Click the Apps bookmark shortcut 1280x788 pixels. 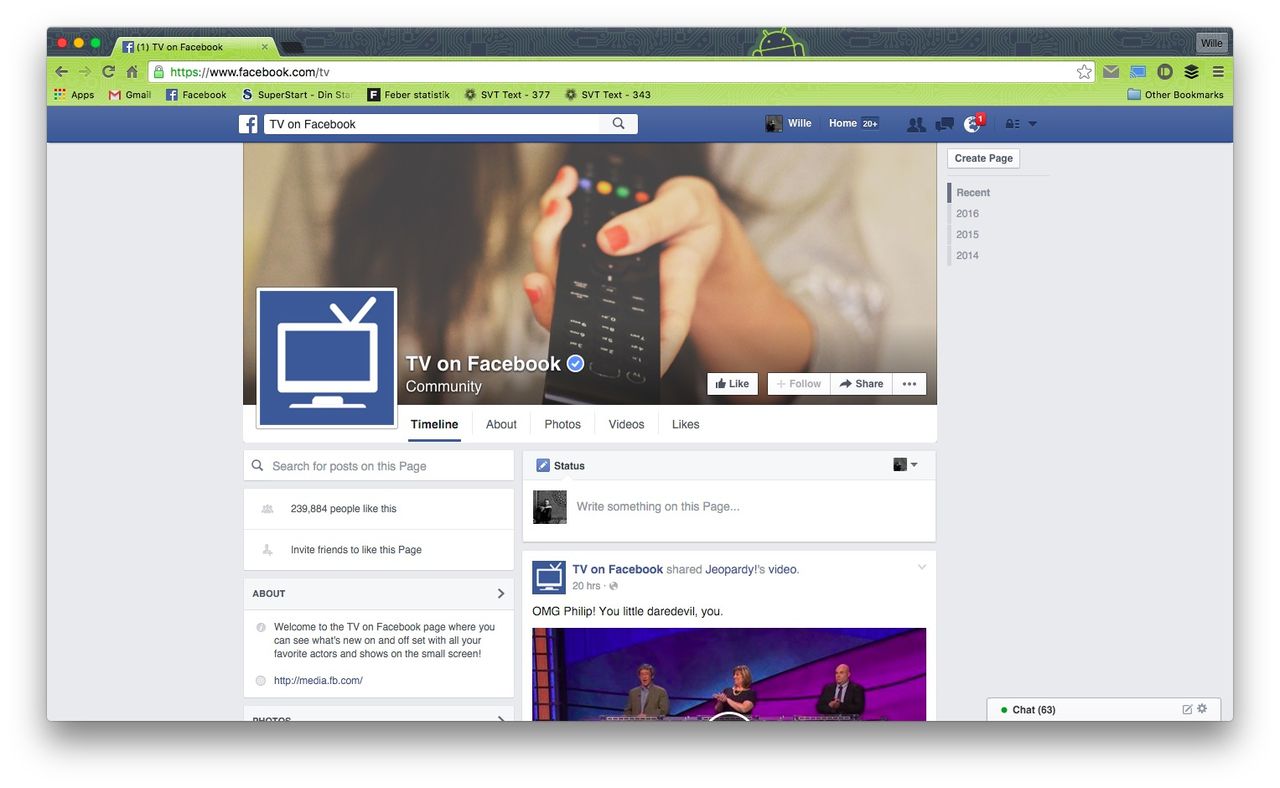[74, 95]
